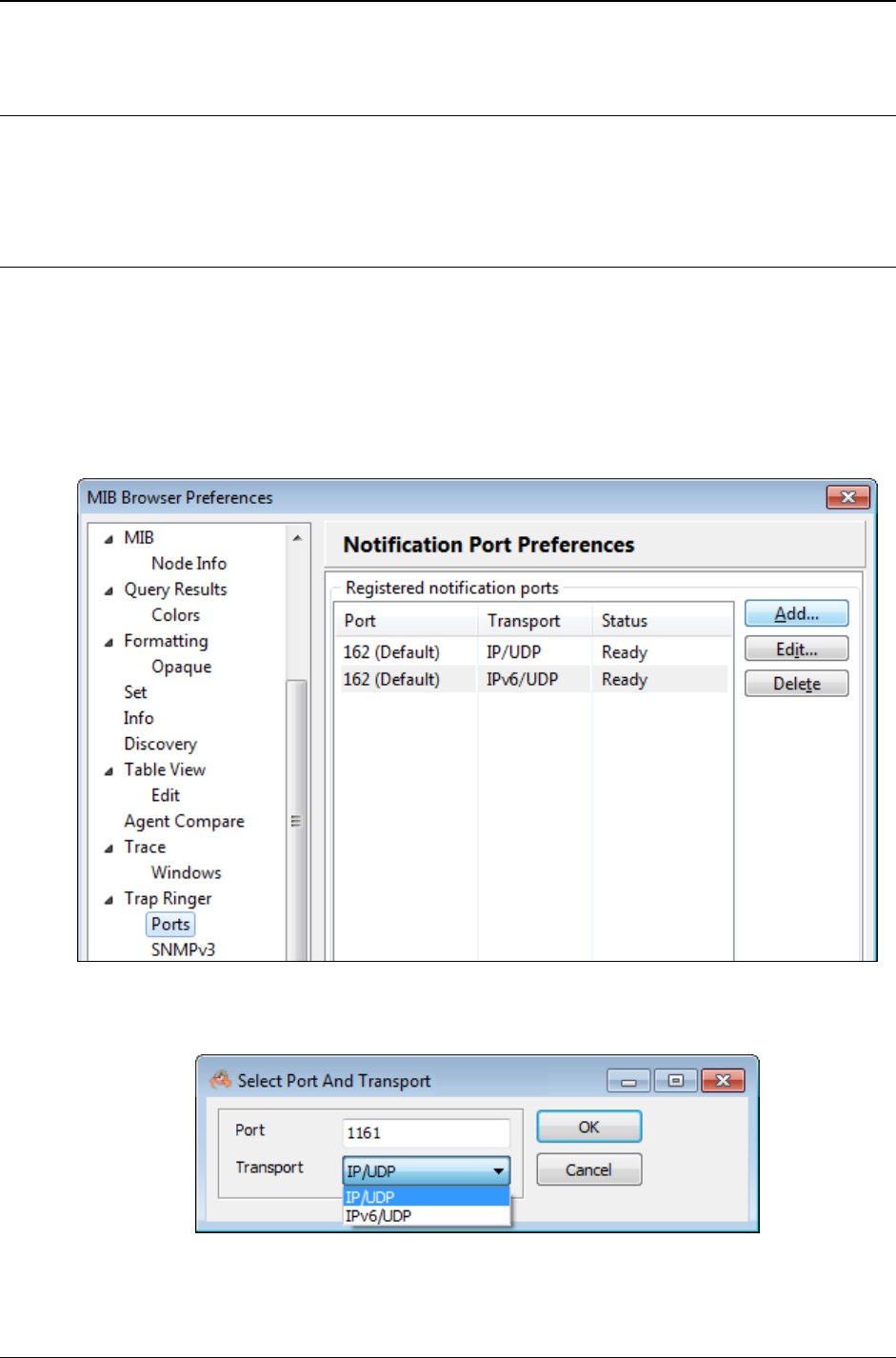The width and height of the screenshot is (896, 1358).
Task: Collapse the Formatting tree node
Action: 110,642
